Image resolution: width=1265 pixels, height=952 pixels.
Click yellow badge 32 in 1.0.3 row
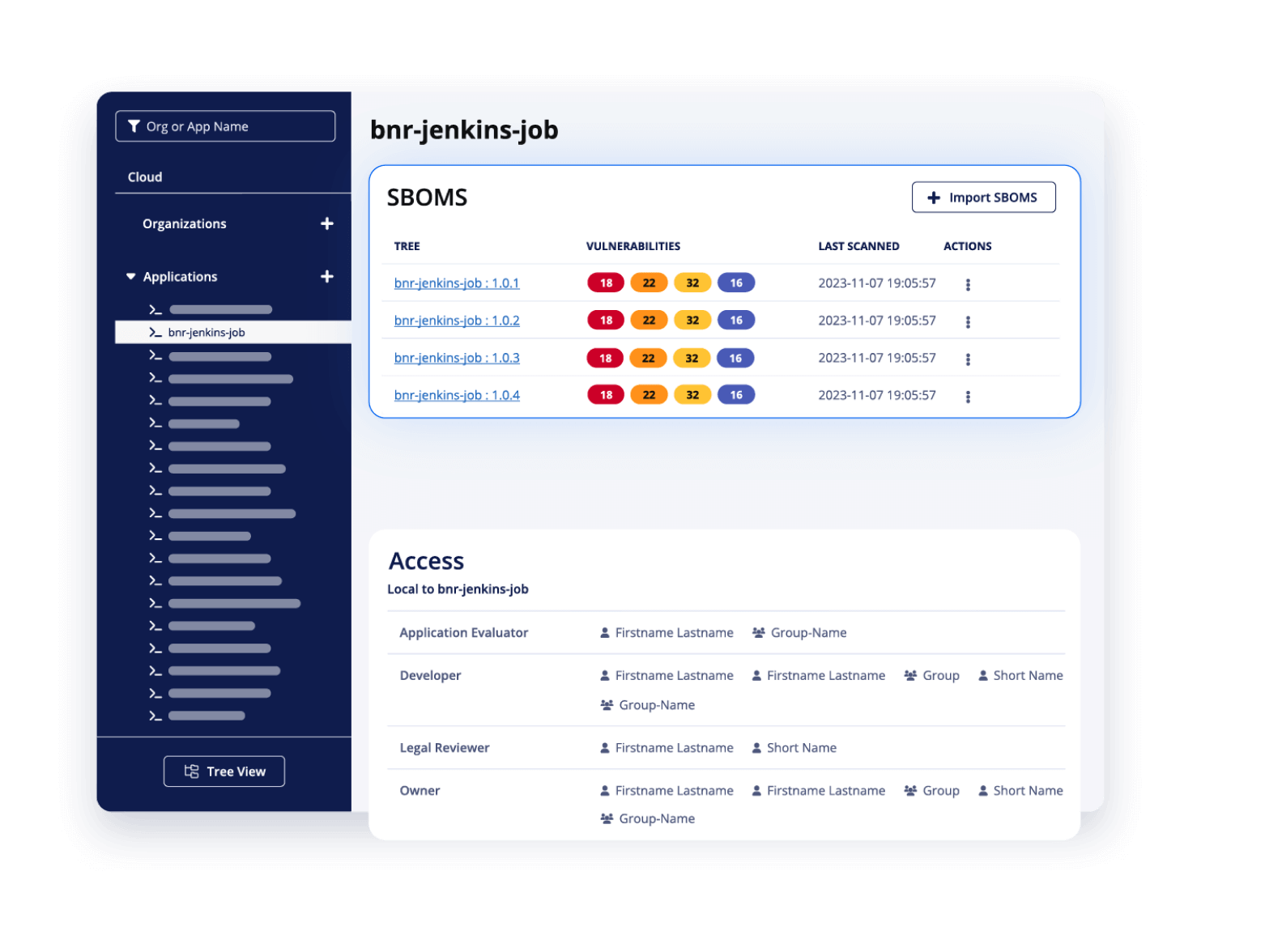(x=692, y=358)
